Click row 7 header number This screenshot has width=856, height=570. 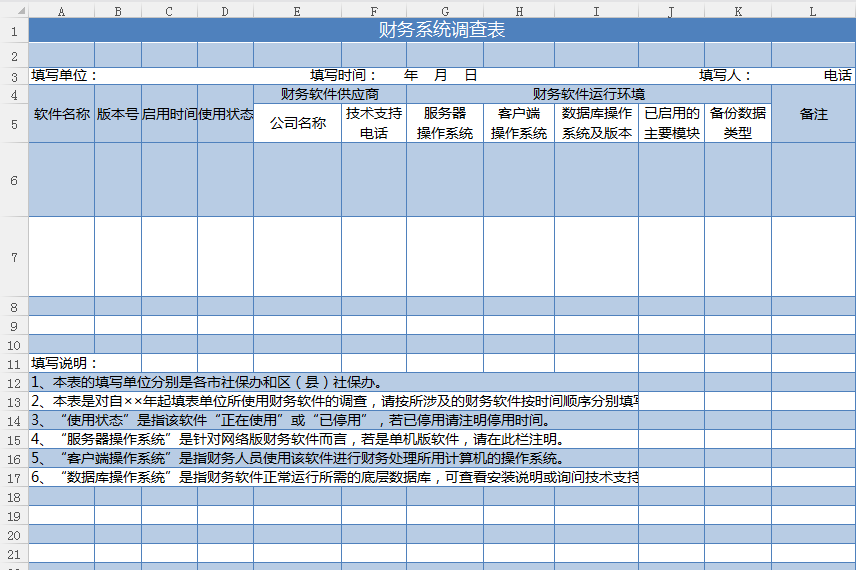coord(14,257)
